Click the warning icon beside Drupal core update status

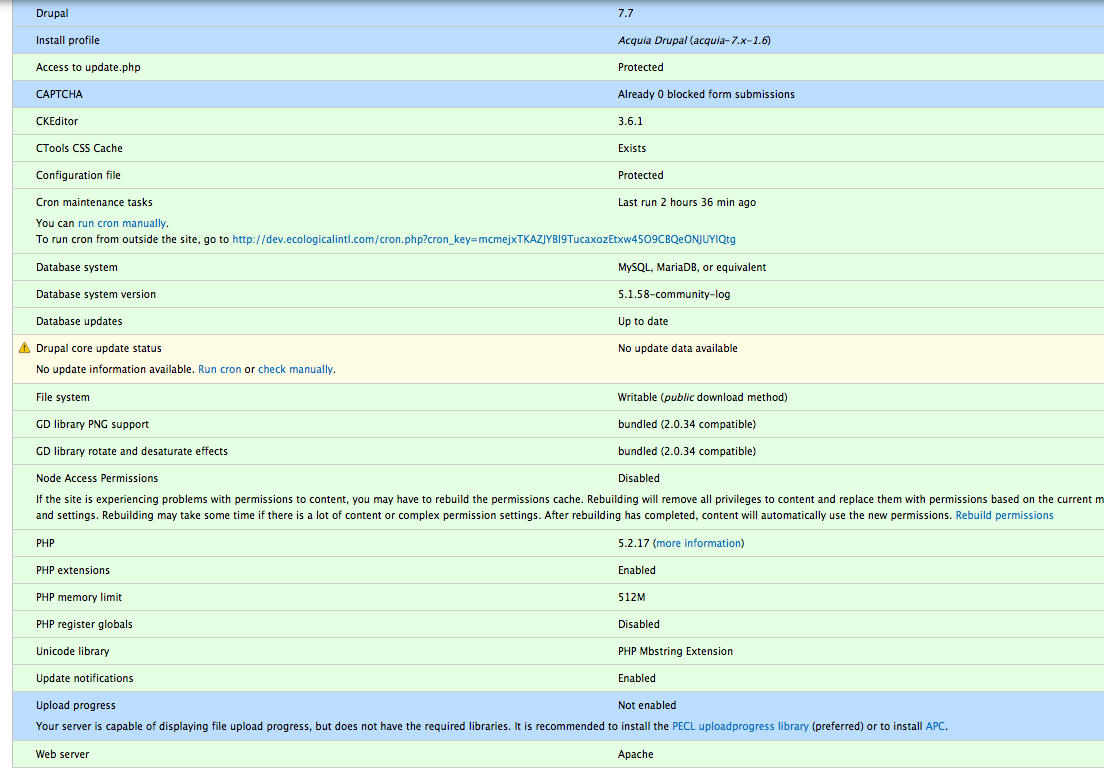coord(25,348)
